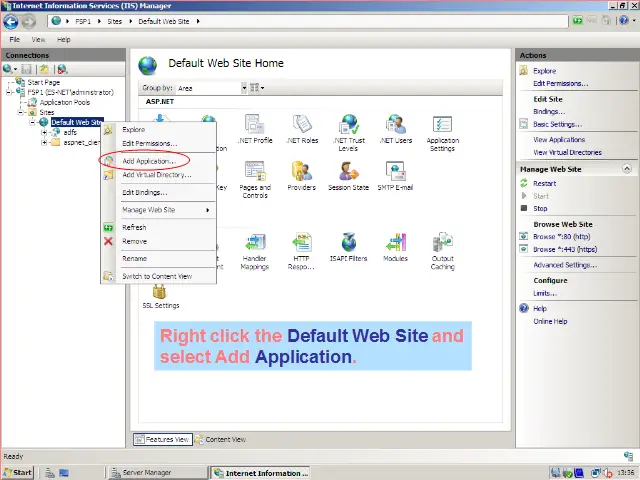Click Basic Settings in Actions pane
The width and height of the screenshot is (640, 480).
pyautogui.click(x=558, y=124)
